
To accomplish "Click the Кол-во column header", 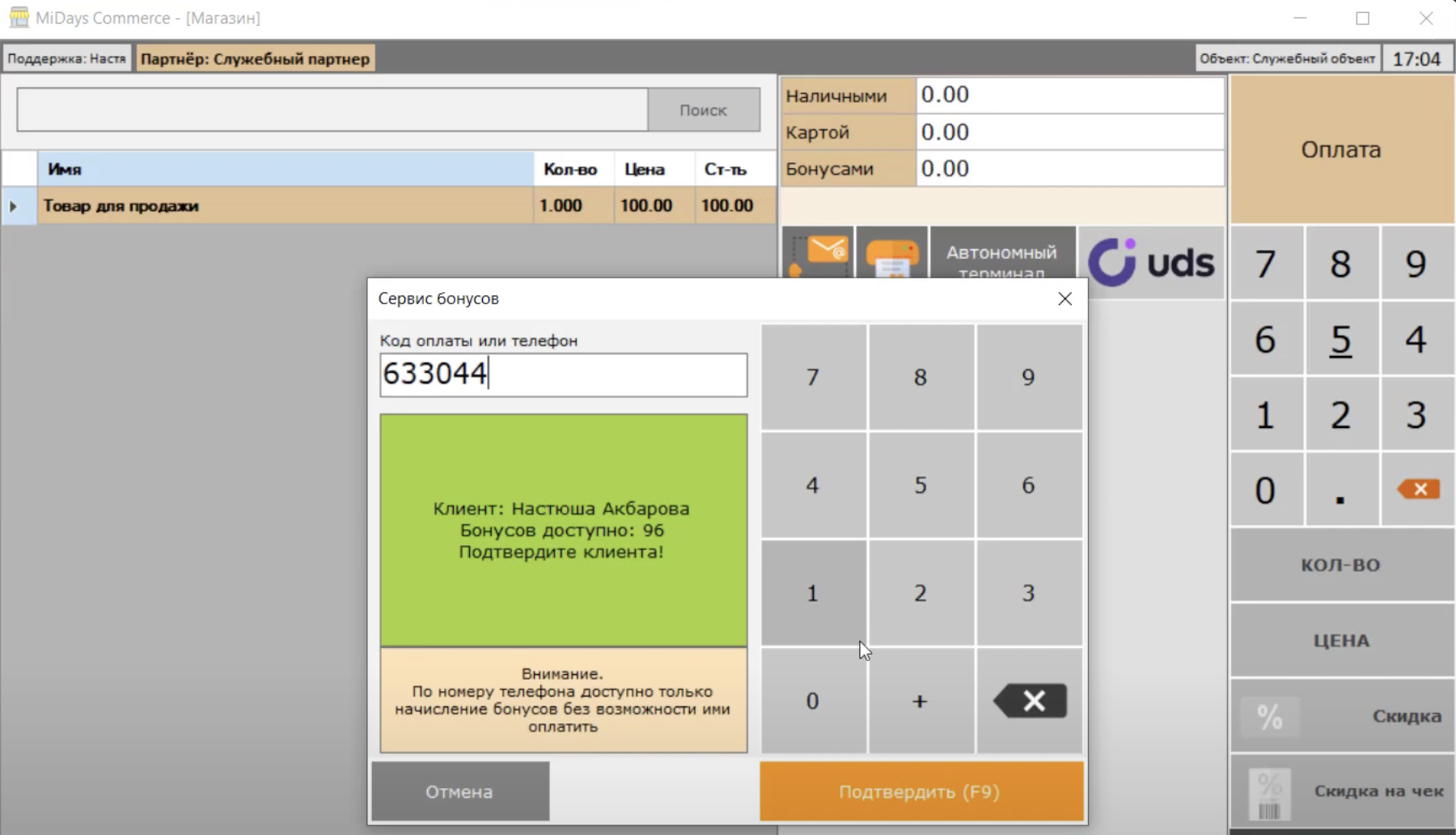I will [x=574, y=169].
